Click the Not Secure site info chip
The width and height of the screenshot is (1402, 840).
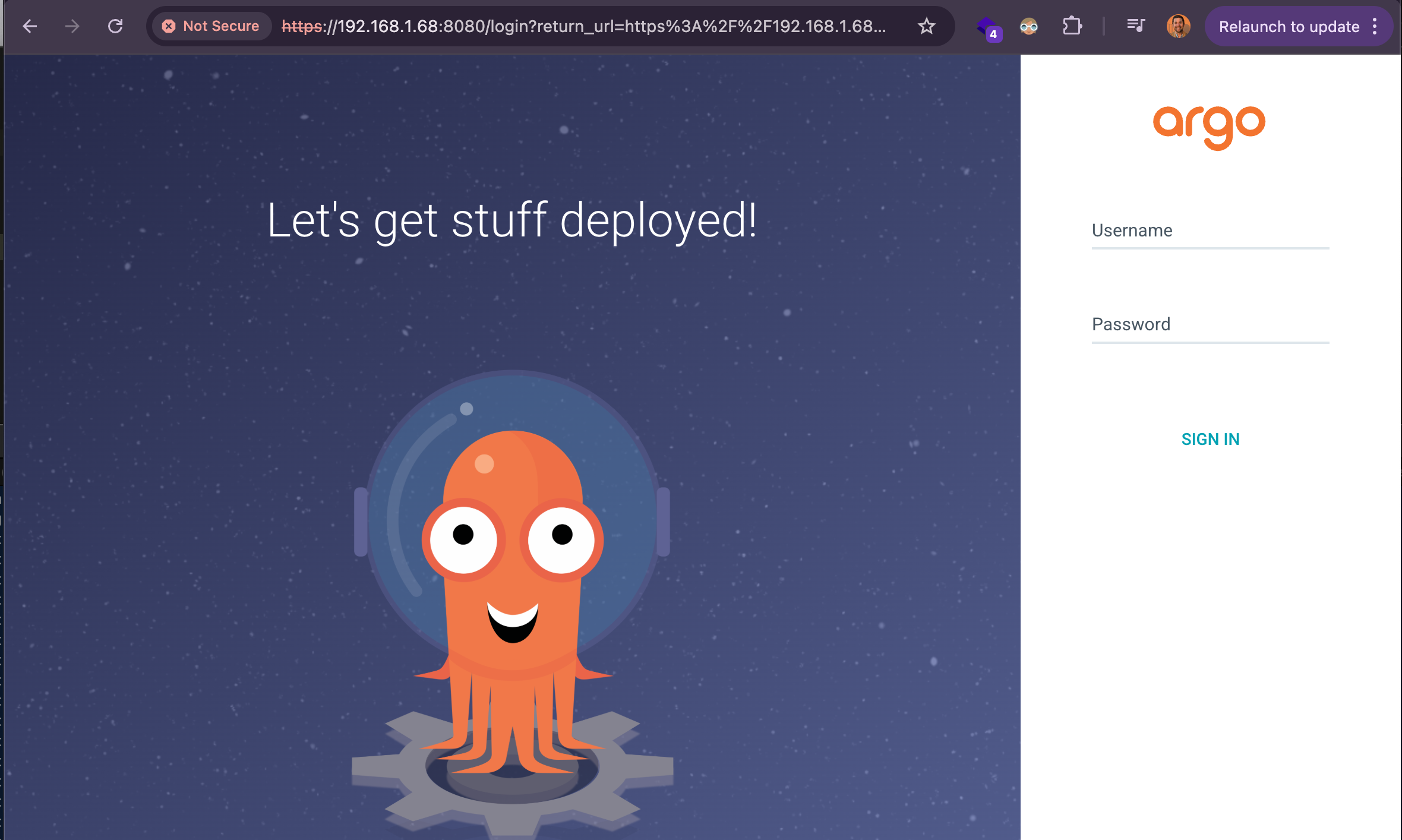point(211,26)
